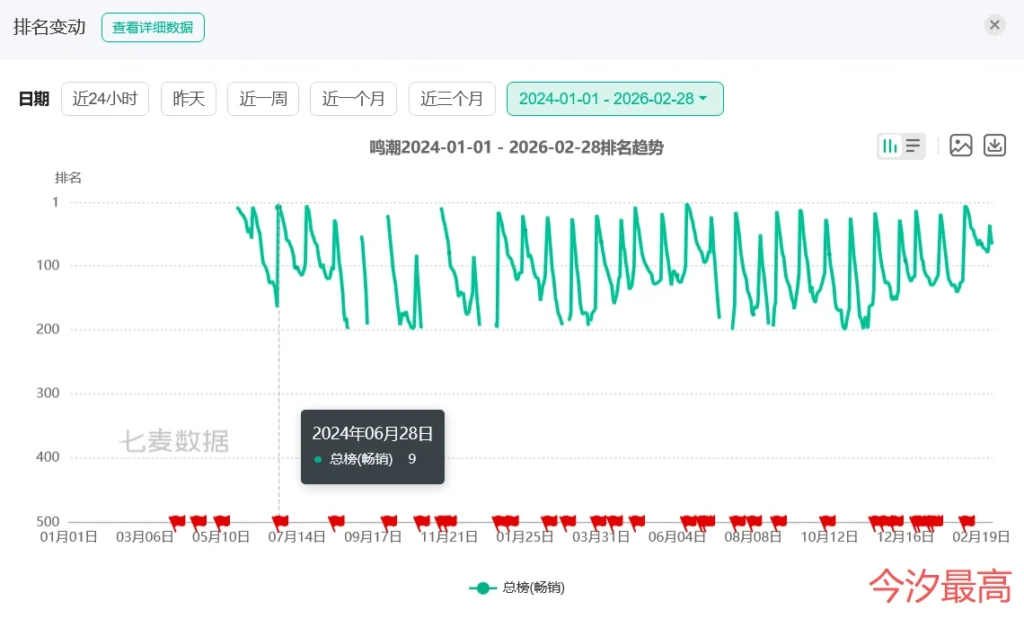Click the 查看详细数据 button
Image resolution: width=1024 pixels, height=619 pixels.
coord(152,28)
